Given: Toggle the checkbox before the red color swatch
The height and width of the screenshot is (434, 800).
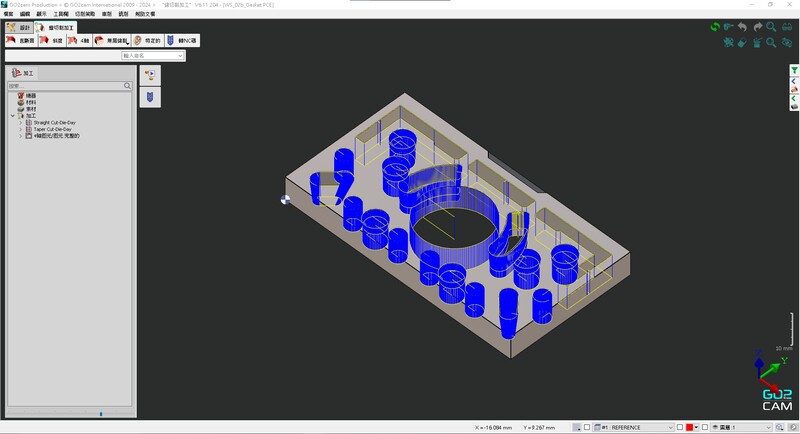Looking at the screenshot, I should pos(679,427).
